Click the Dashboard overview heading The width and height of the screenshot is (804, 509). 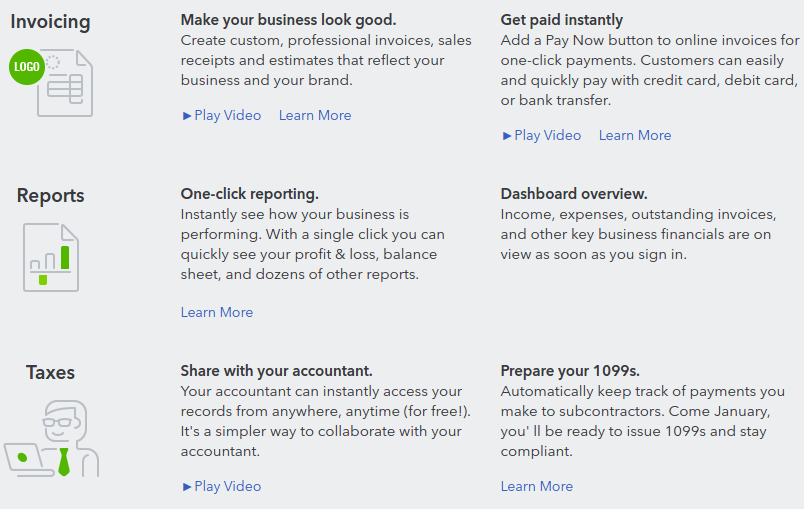[x=574, y=194]
